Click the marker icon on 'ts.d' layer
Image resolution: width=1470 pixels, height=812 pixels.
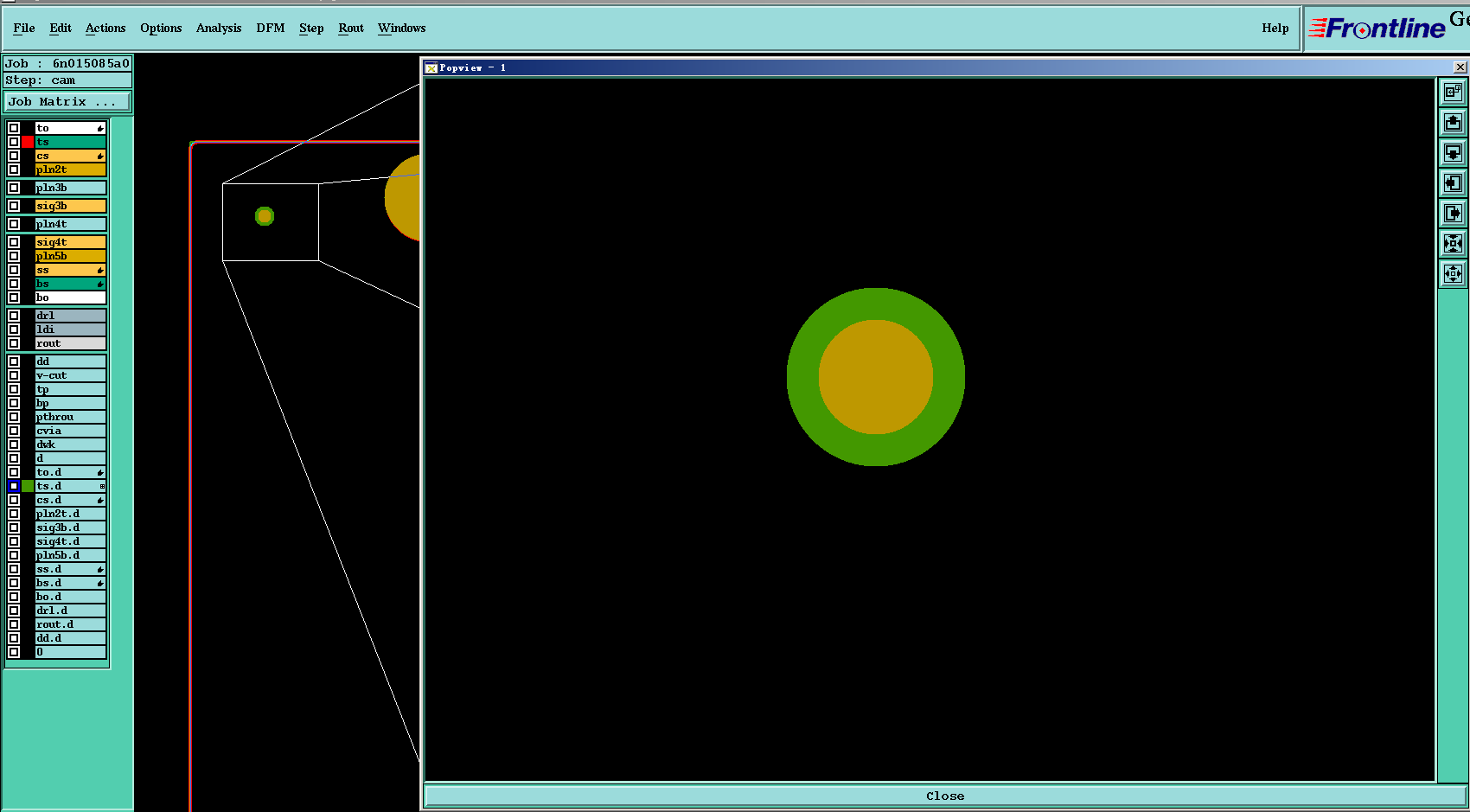[102, 486]
